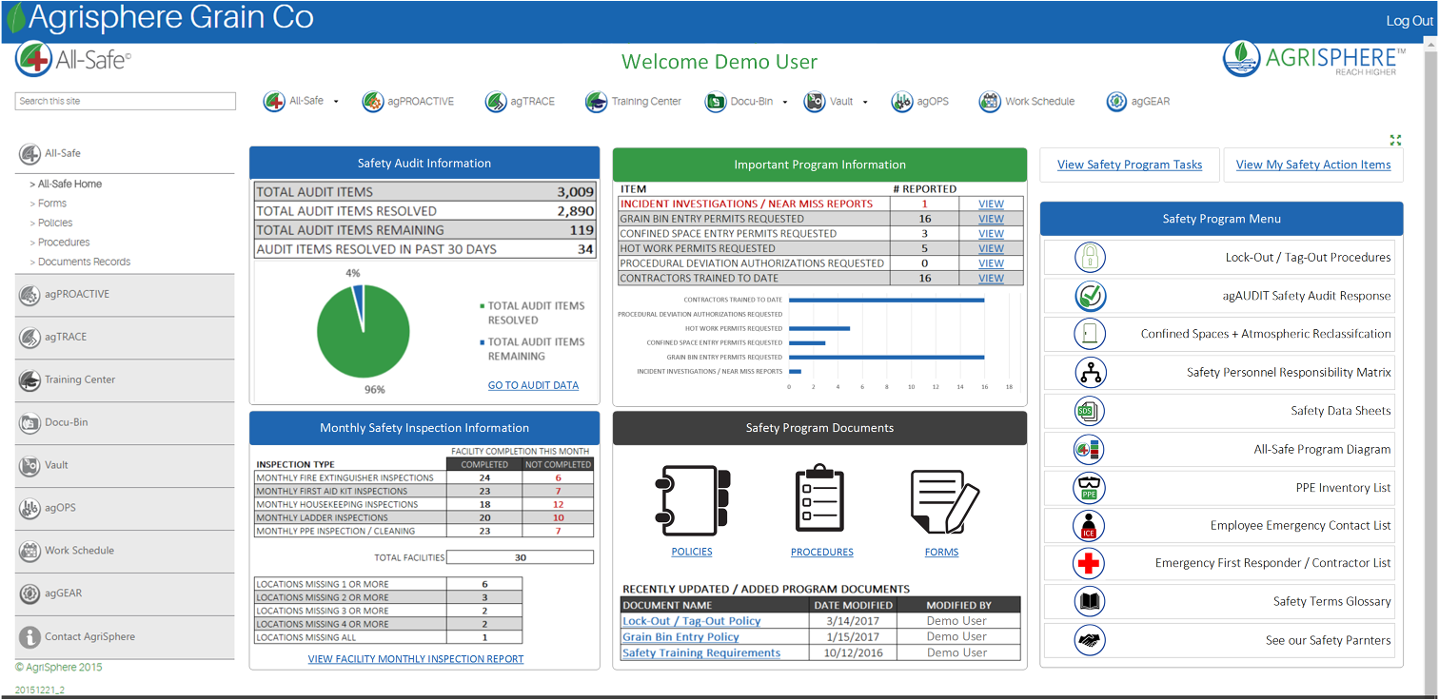Viewport: 1439px width, 700px height.
Task: Click the Safety Partners handshake icon
Action: [1089, 640]
